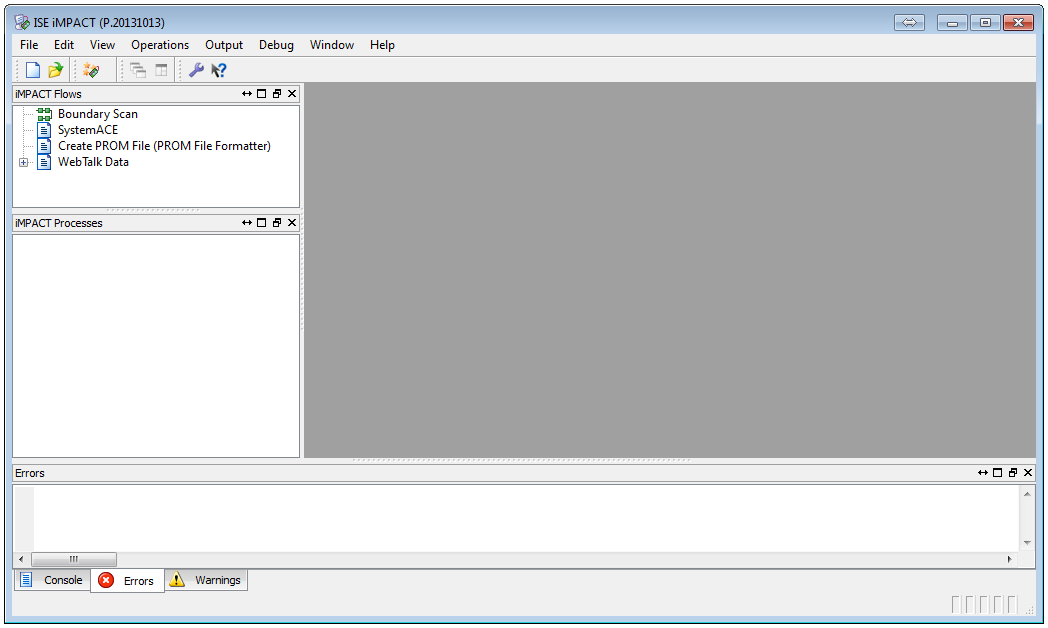Toggle slide-out of the iMPACT Flows panel

tap(247, 94)
